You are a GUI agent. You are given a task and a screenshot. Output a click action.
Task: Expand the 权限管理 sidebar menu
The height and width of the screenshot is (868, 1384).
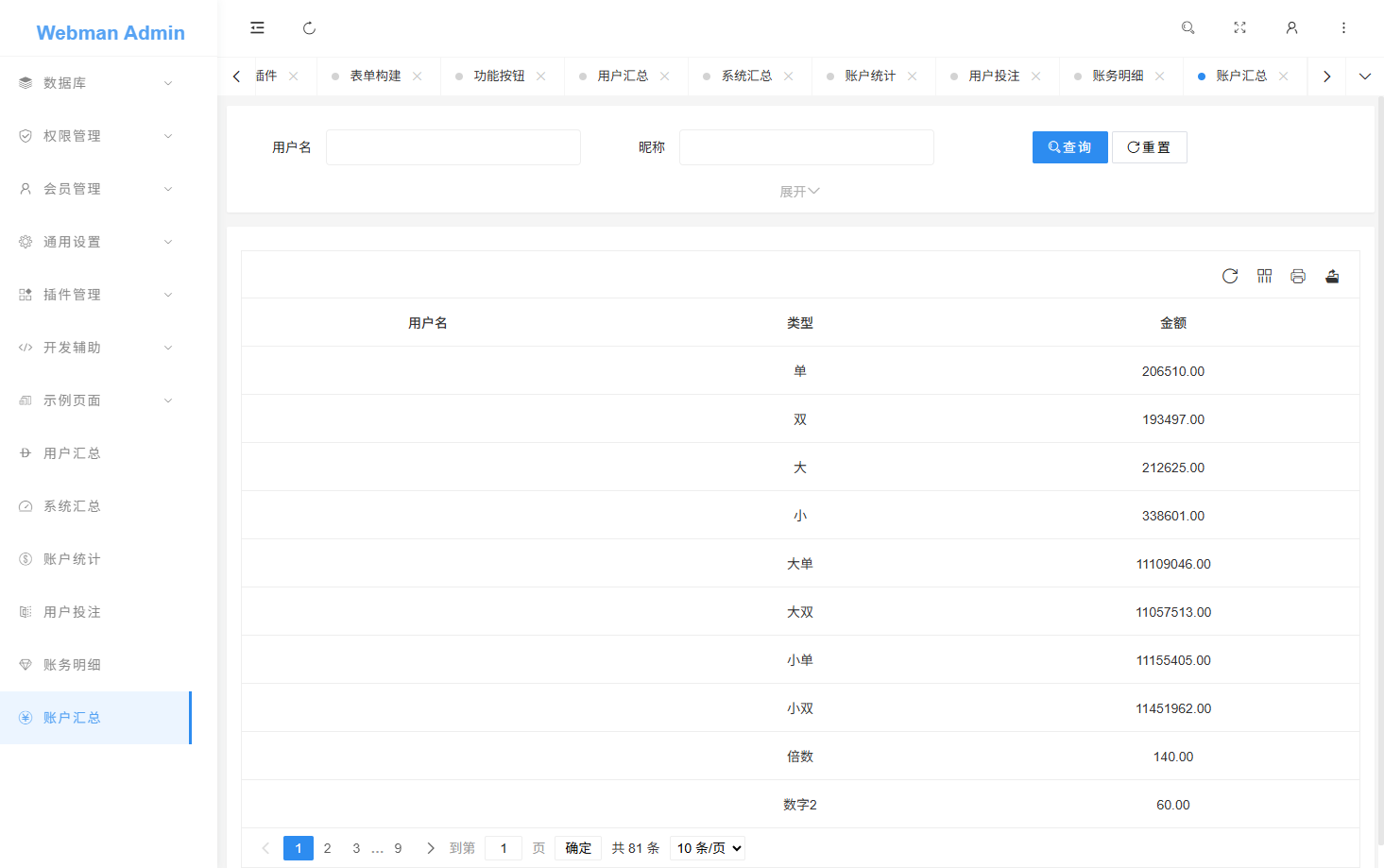[94, 135]
